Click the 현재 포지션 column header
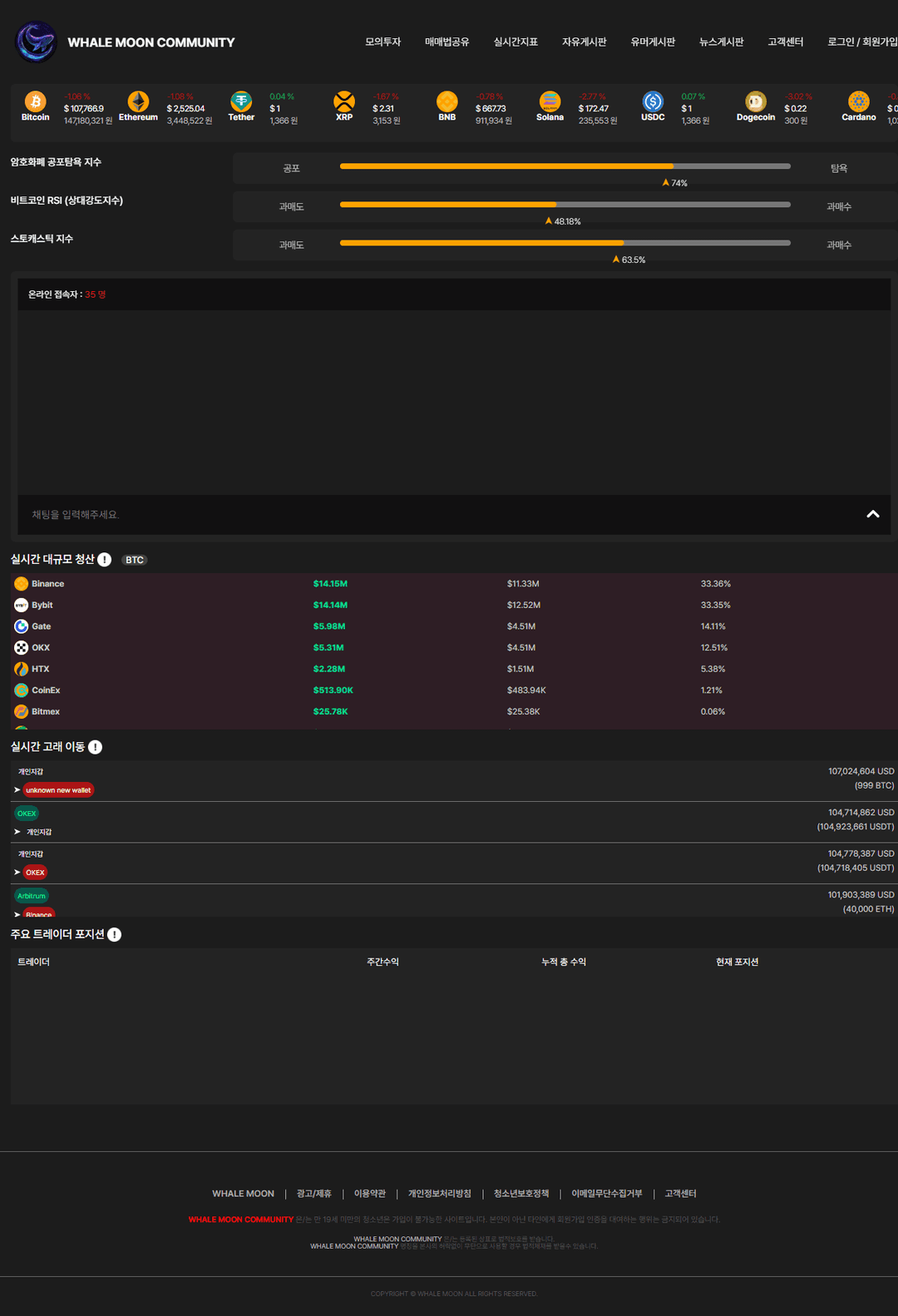The width and height of the screenshot is (898, 1316). click(x=738, y=962)
